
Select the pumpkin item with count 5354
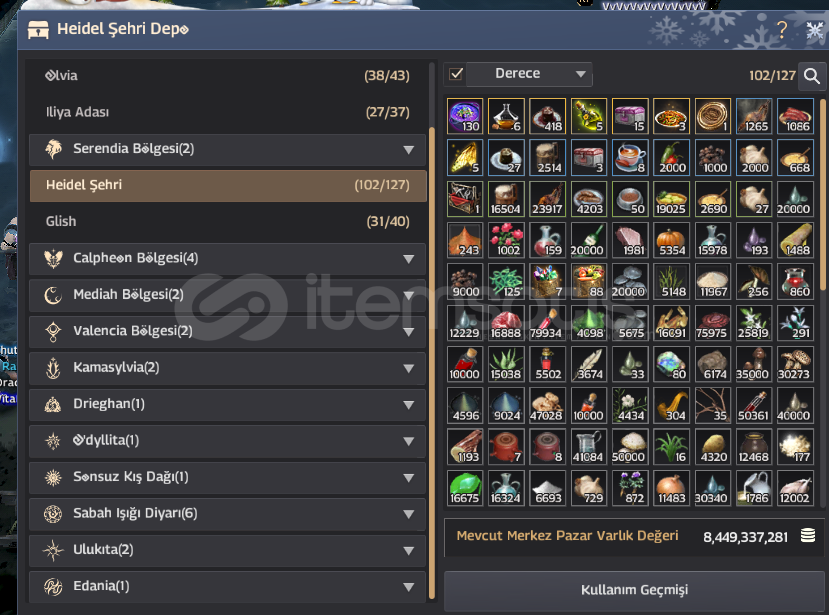(x=671, y=240)
